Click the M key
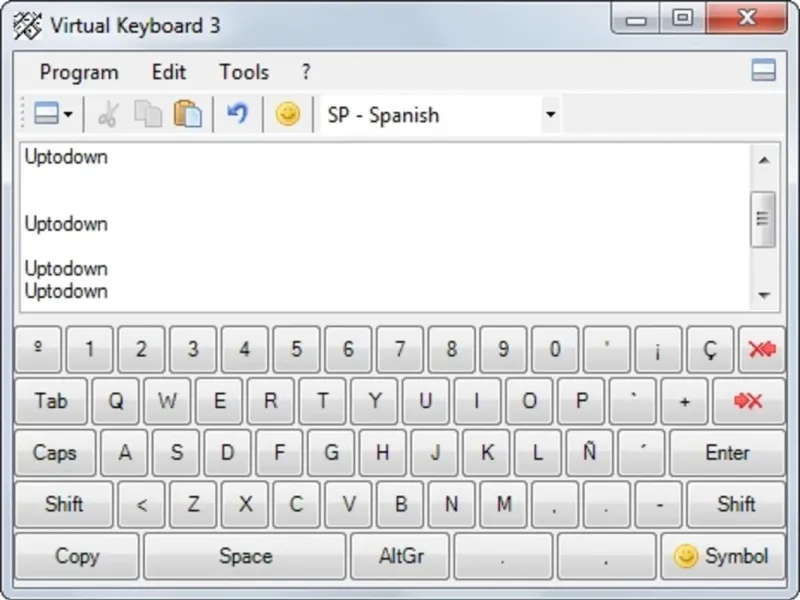Image resolution: width=800 pixels, height=600 pixels. pos(504,504)
